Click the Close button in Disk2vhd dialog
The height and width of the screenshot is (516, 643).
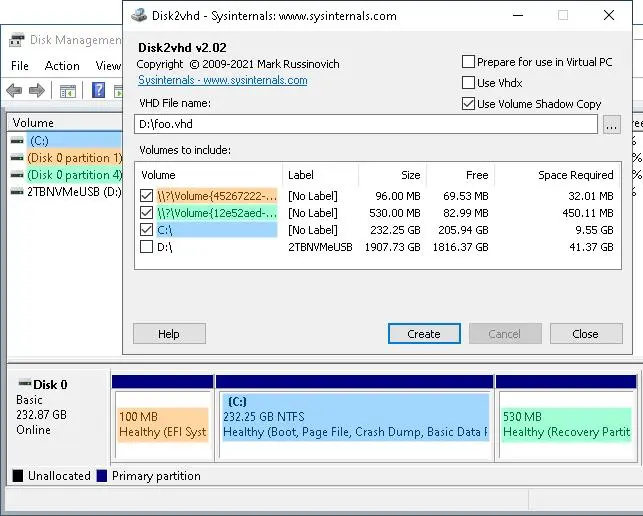click(x=586, y=334)
